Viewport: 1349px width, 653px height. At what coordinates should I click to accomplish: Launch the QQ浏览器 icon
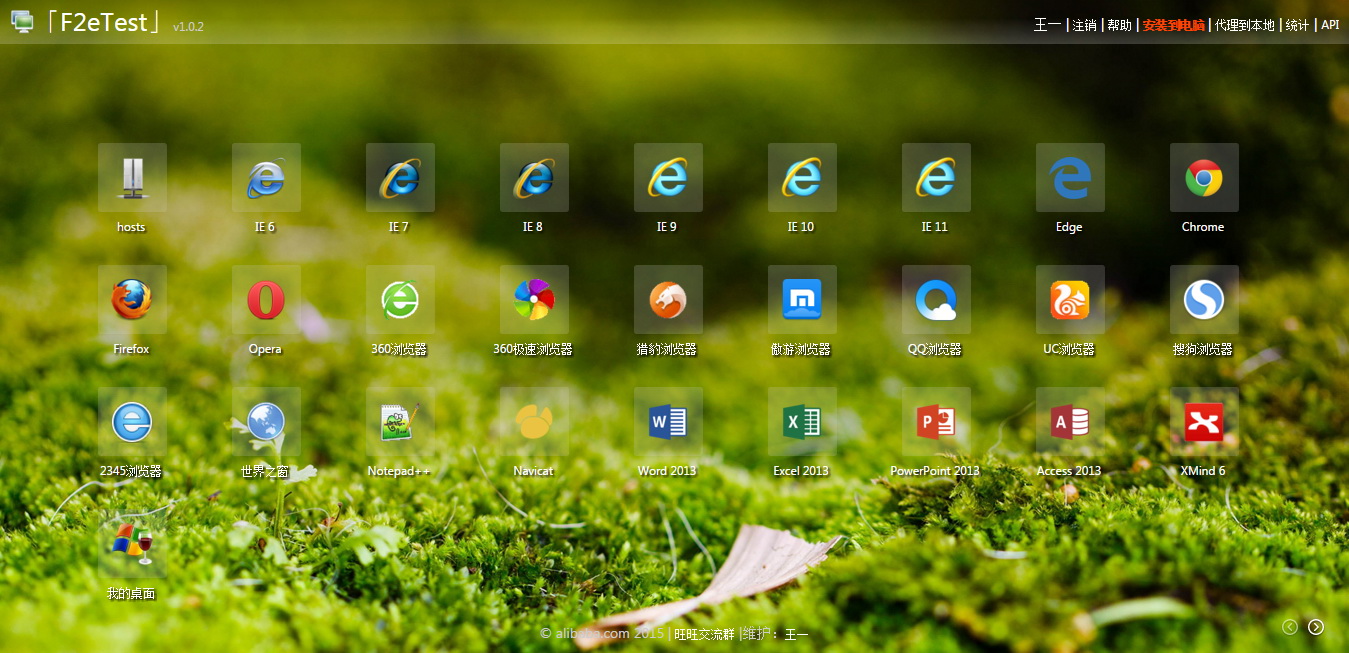(x=936, y=300)
